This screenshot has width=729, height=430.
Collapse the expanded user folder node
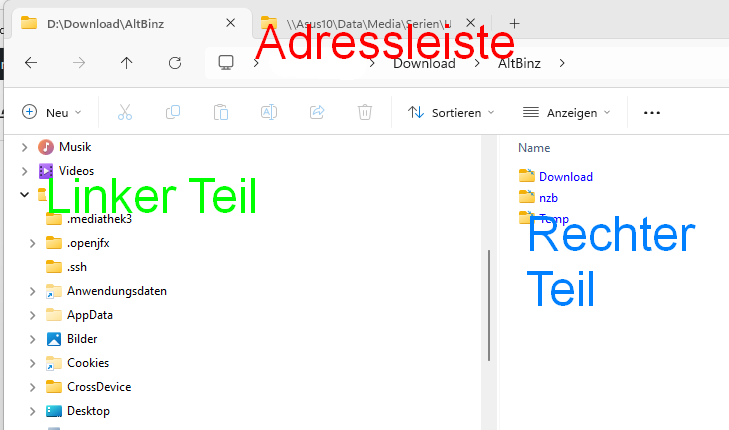(x=24, y=194)
